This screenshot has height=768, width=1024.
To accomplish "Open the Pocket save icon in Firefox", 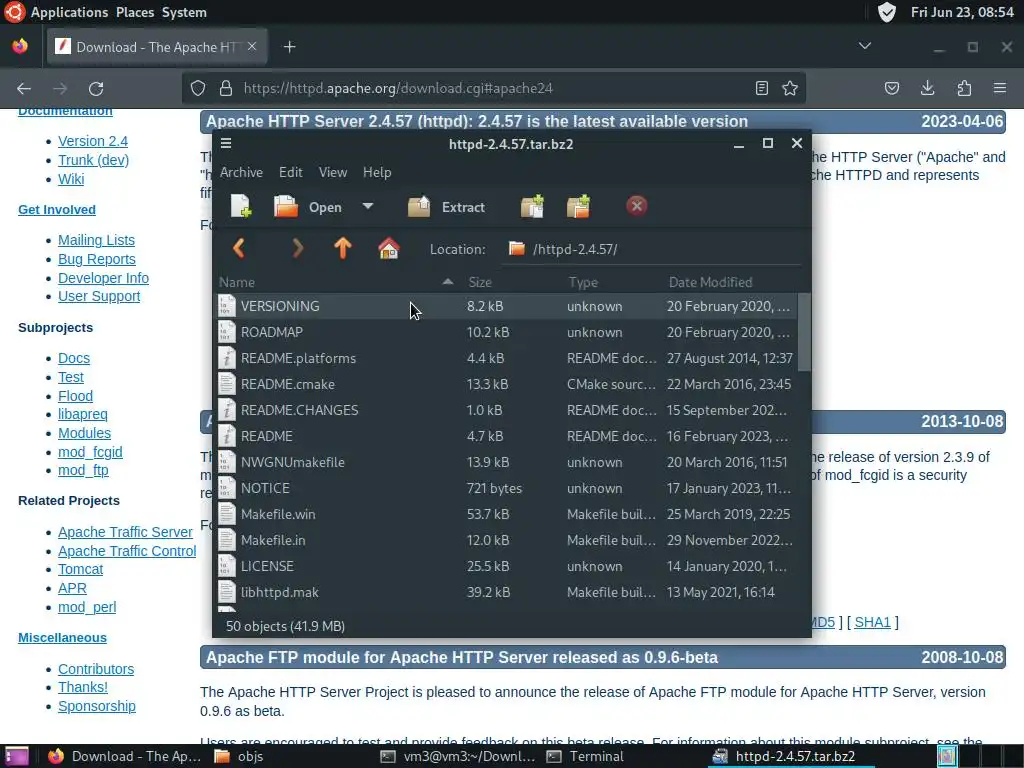I will pos(891,88).
